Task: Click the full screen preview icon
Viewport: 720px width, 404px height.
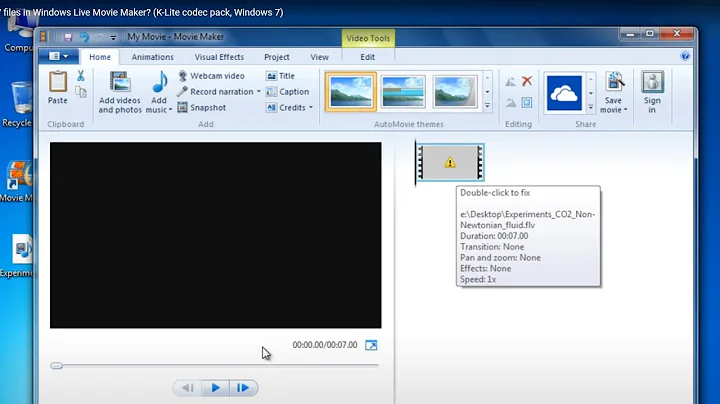Action: coord(371,345)
